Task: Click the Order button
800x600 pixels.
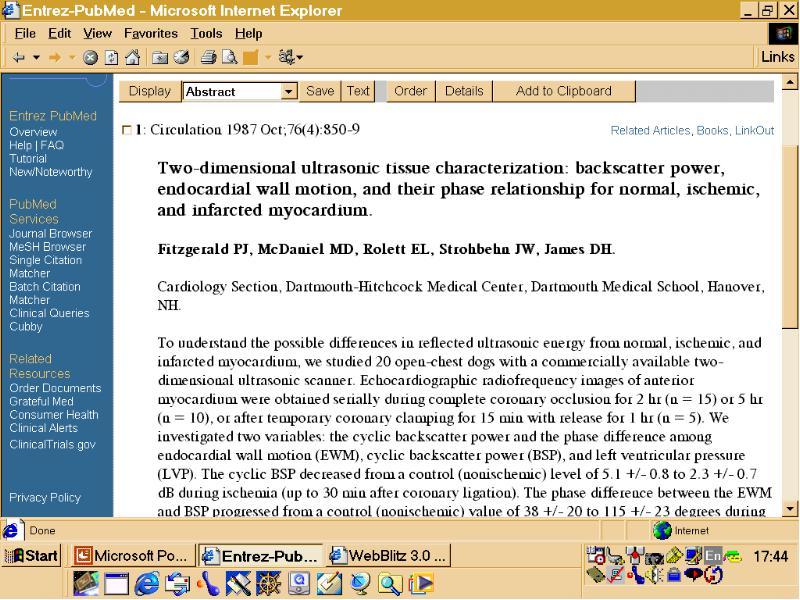Action: pos(411,91)
